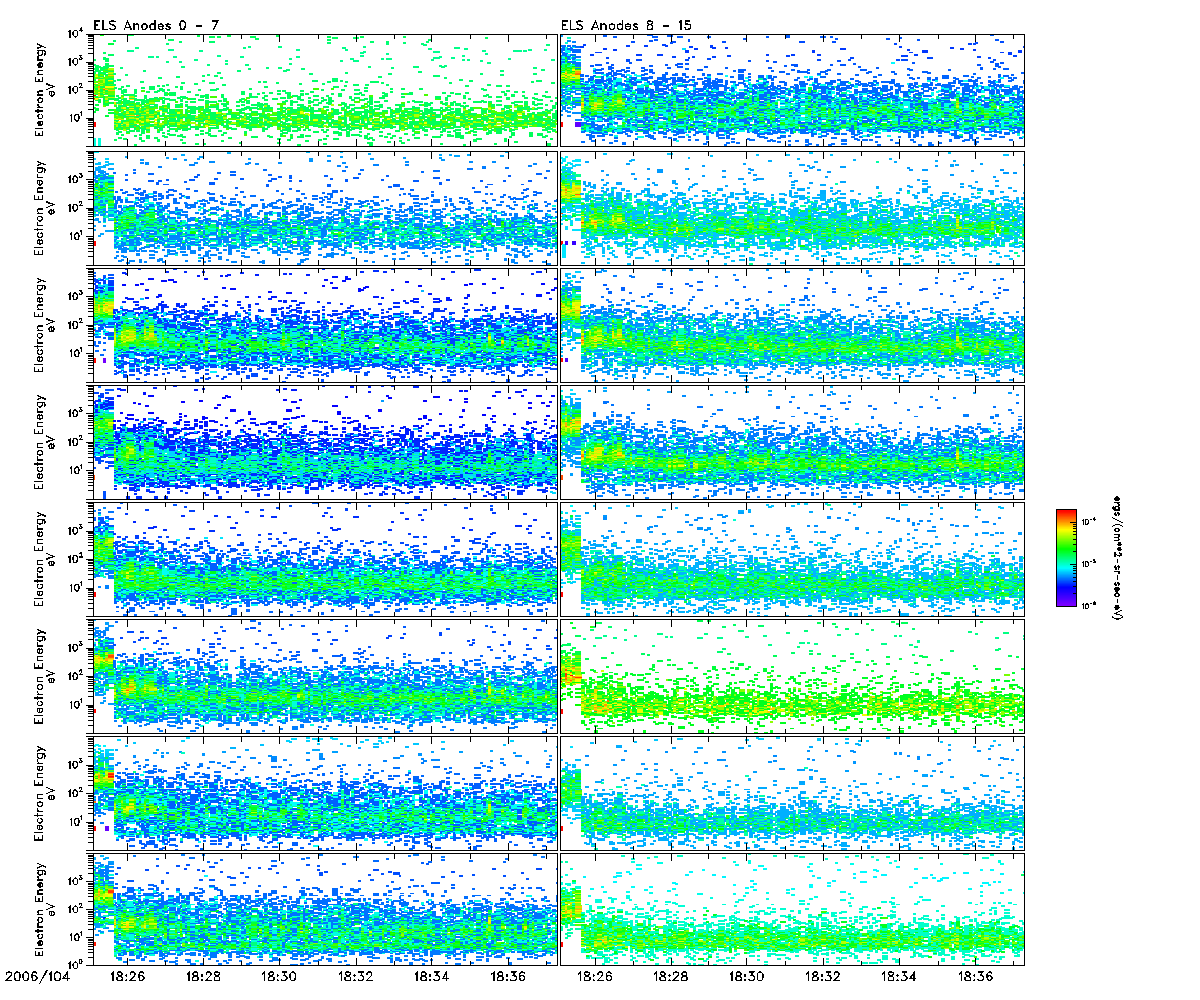1200x1000 pixels.
Task: Select the fourth-row spectrogram in the Anodes 8 - 15 column
Action: [792, 441]
